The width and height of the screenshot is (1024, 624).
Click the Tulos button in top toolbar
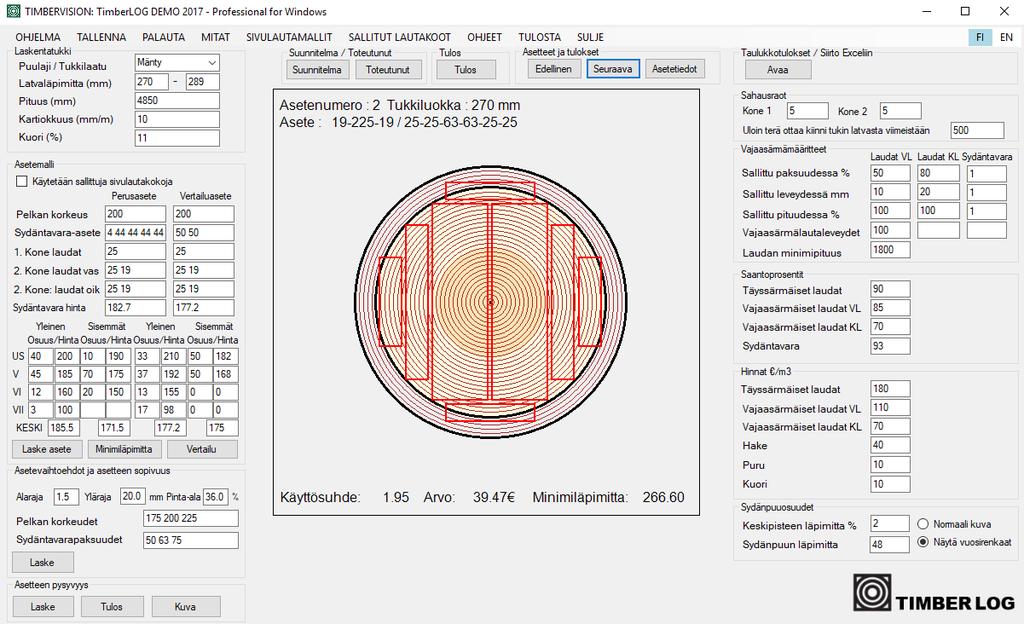point(466,70)
